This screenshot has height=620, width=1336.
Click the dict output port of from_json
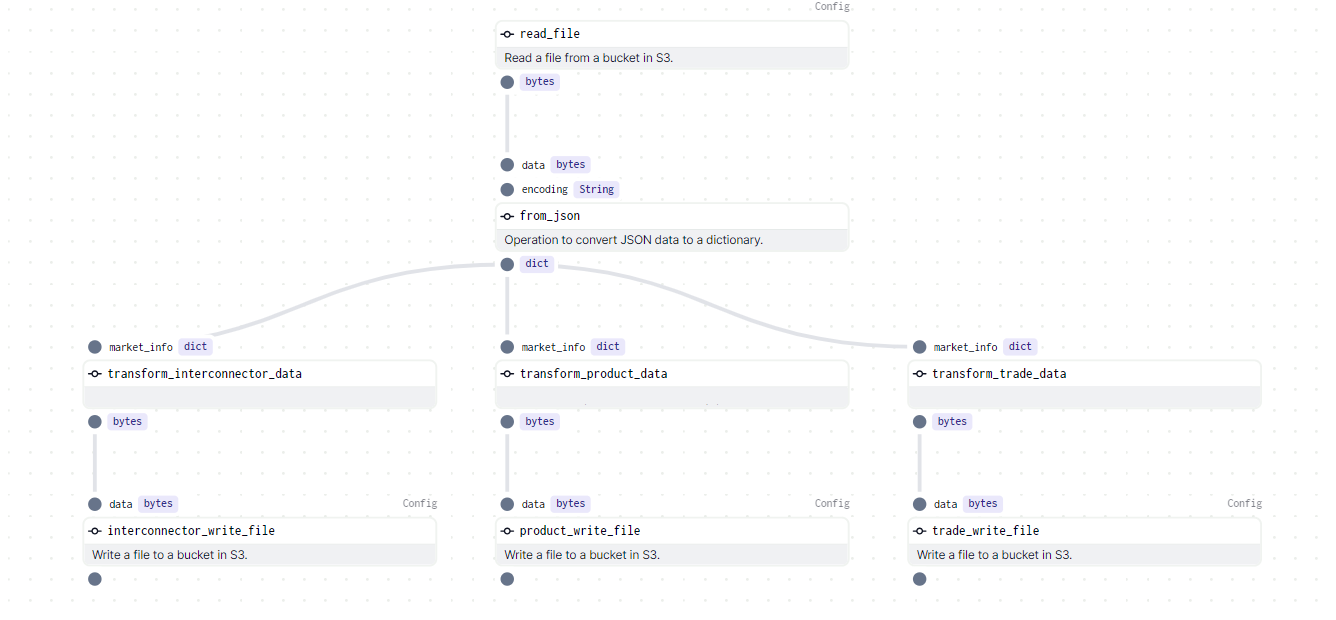click(x=507, y=263)
